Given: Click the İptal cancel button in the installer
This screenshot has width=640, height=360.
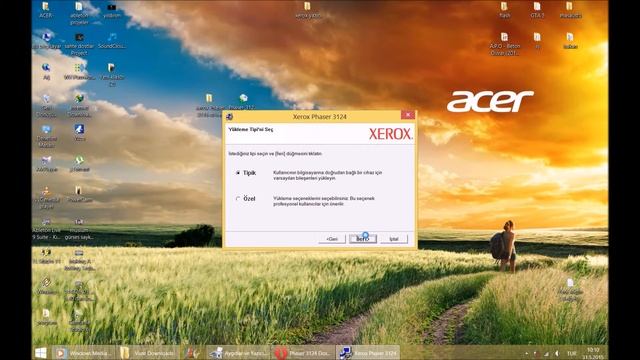Looking at the screenshot, I should click(394, 239).
